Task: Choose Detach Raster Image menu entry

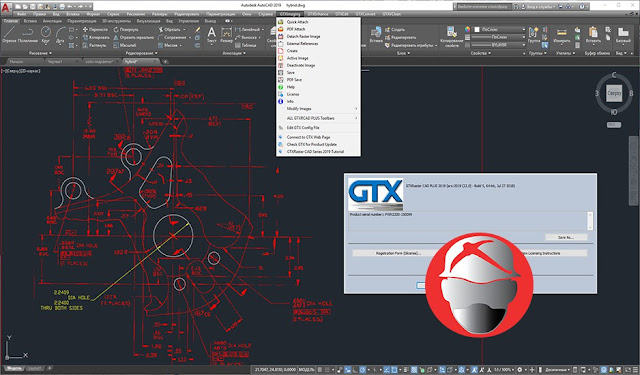Action: (318, 36)
